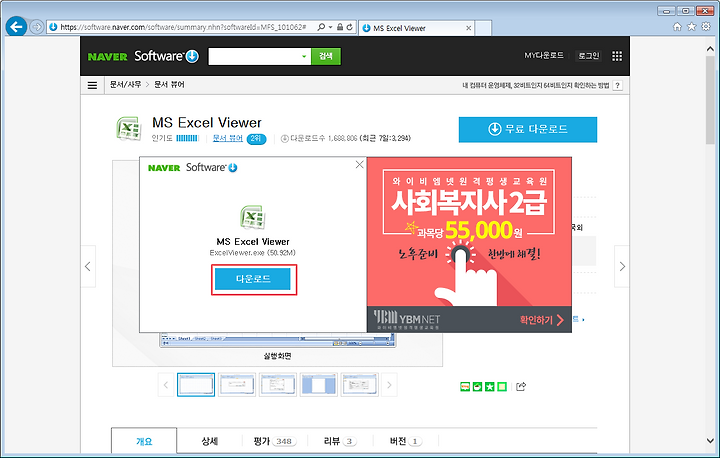Select the second screenshot thumbnail
720x458 pixels.
pos(237,384)
